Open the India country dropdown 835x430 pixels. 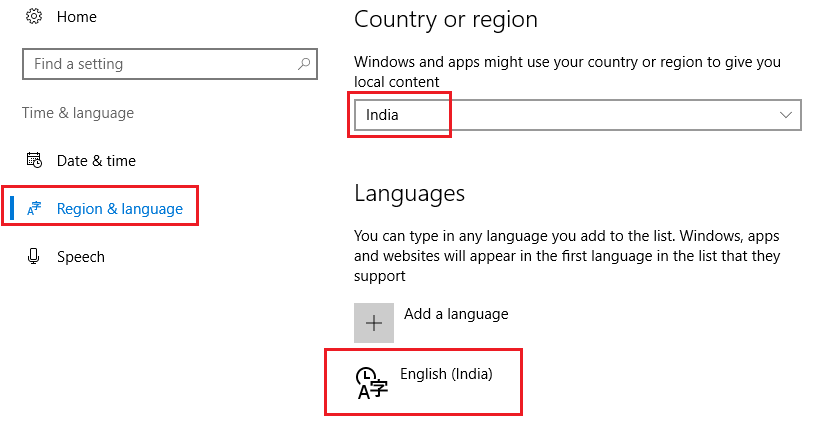[576, 115]
